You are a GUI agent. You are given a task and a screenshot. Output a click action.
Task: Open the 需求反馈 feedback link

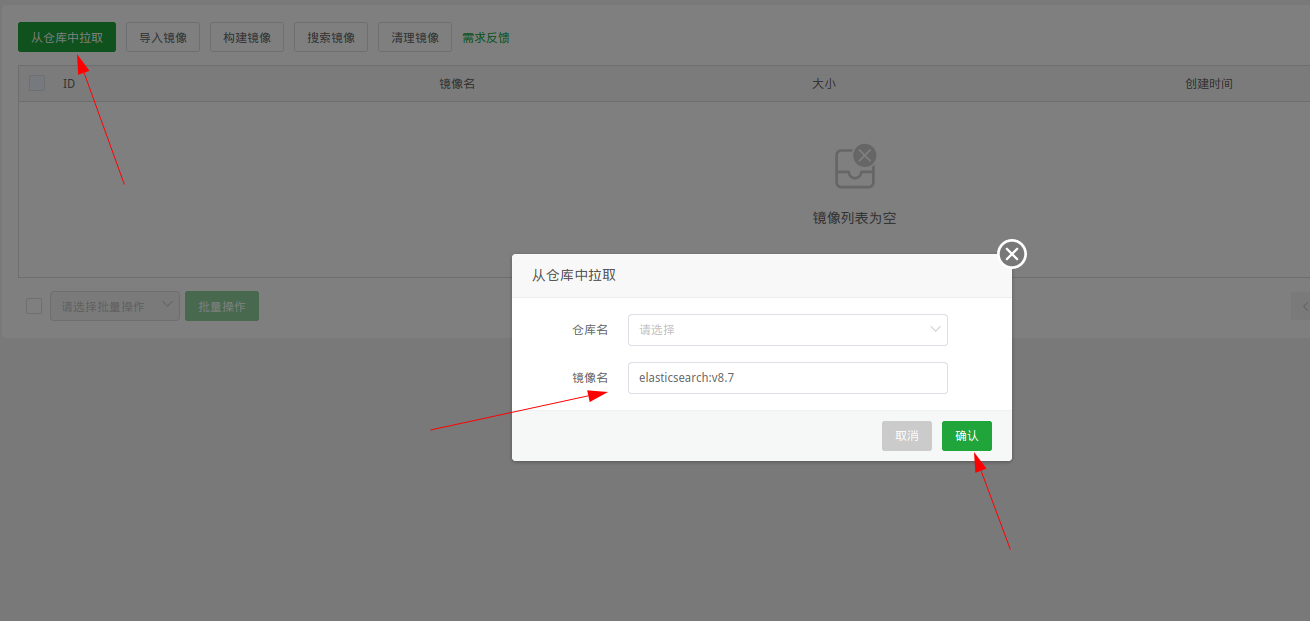point(486,38)
